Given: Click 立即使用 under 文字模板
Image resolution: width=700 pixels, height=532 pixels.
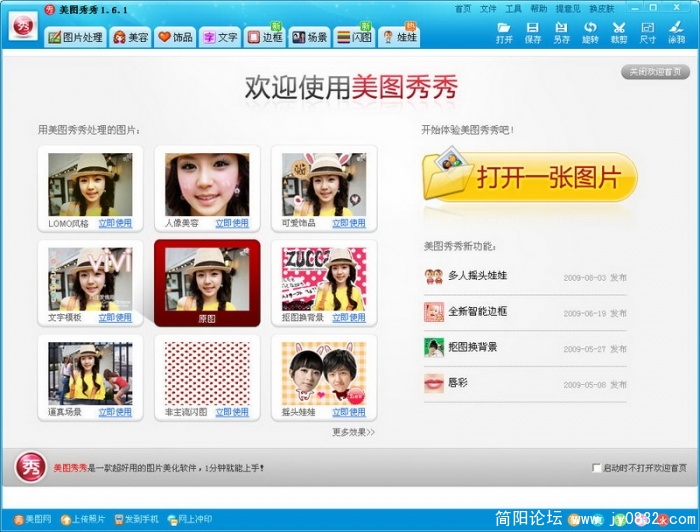Looking at the screenshot, I should (x=115, y=318).
